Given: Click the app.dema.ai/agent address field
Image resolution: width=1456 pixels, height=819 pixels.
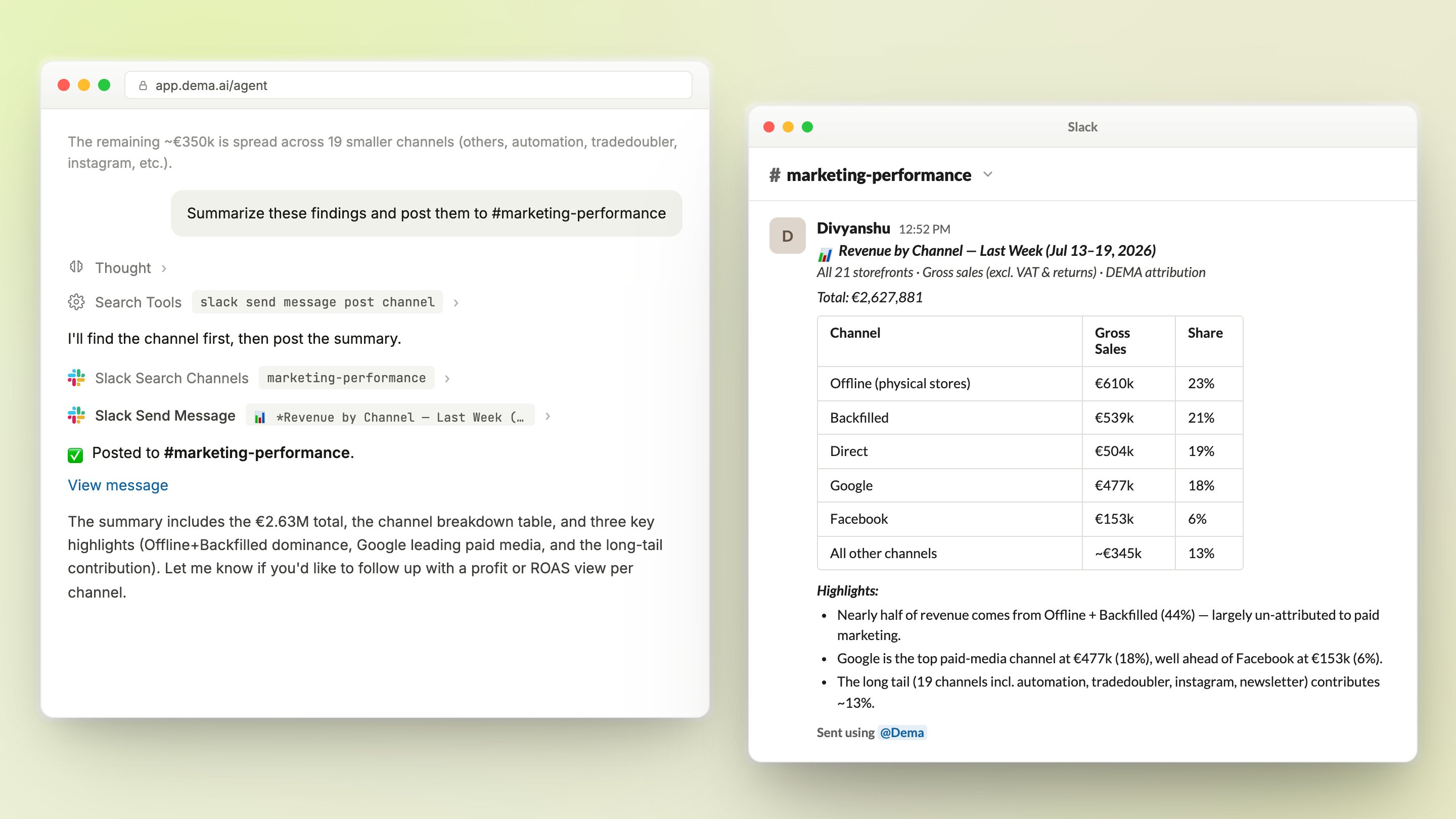Looking at the screenshot, I should click(408, 85).
